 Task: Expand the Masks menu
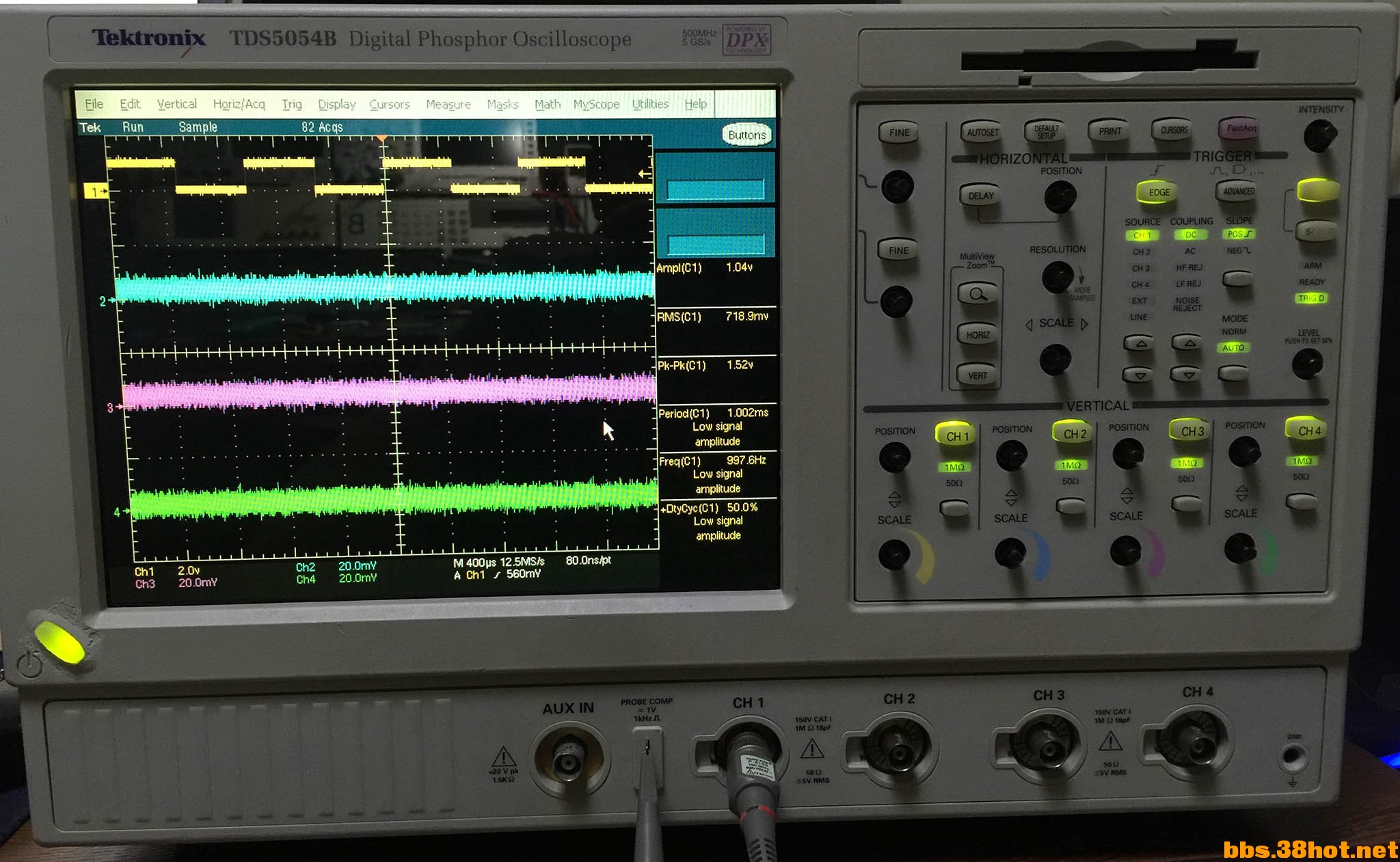(503, 104)
